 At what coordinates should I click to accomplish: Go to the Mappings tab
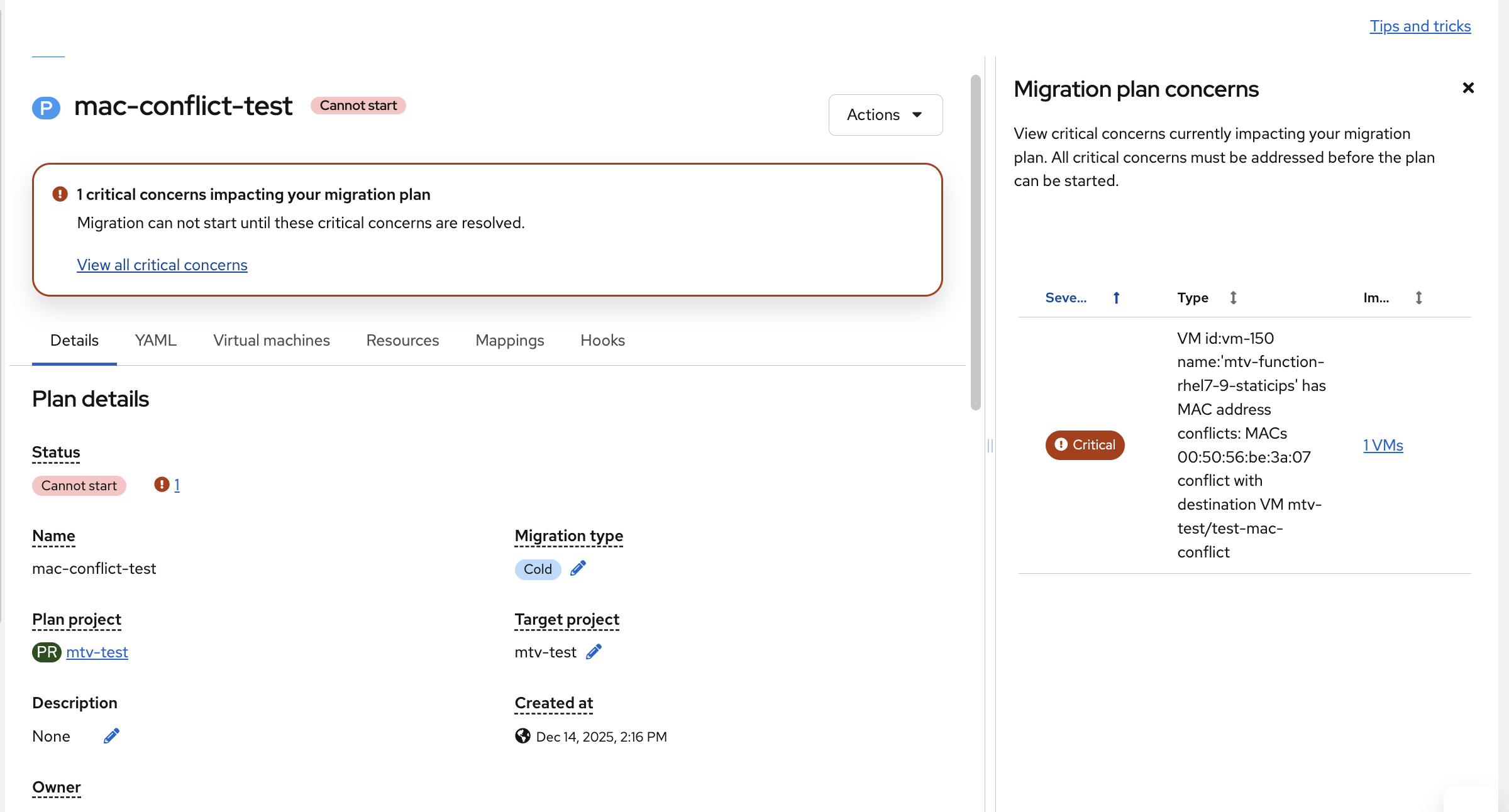tap(509, 341)
